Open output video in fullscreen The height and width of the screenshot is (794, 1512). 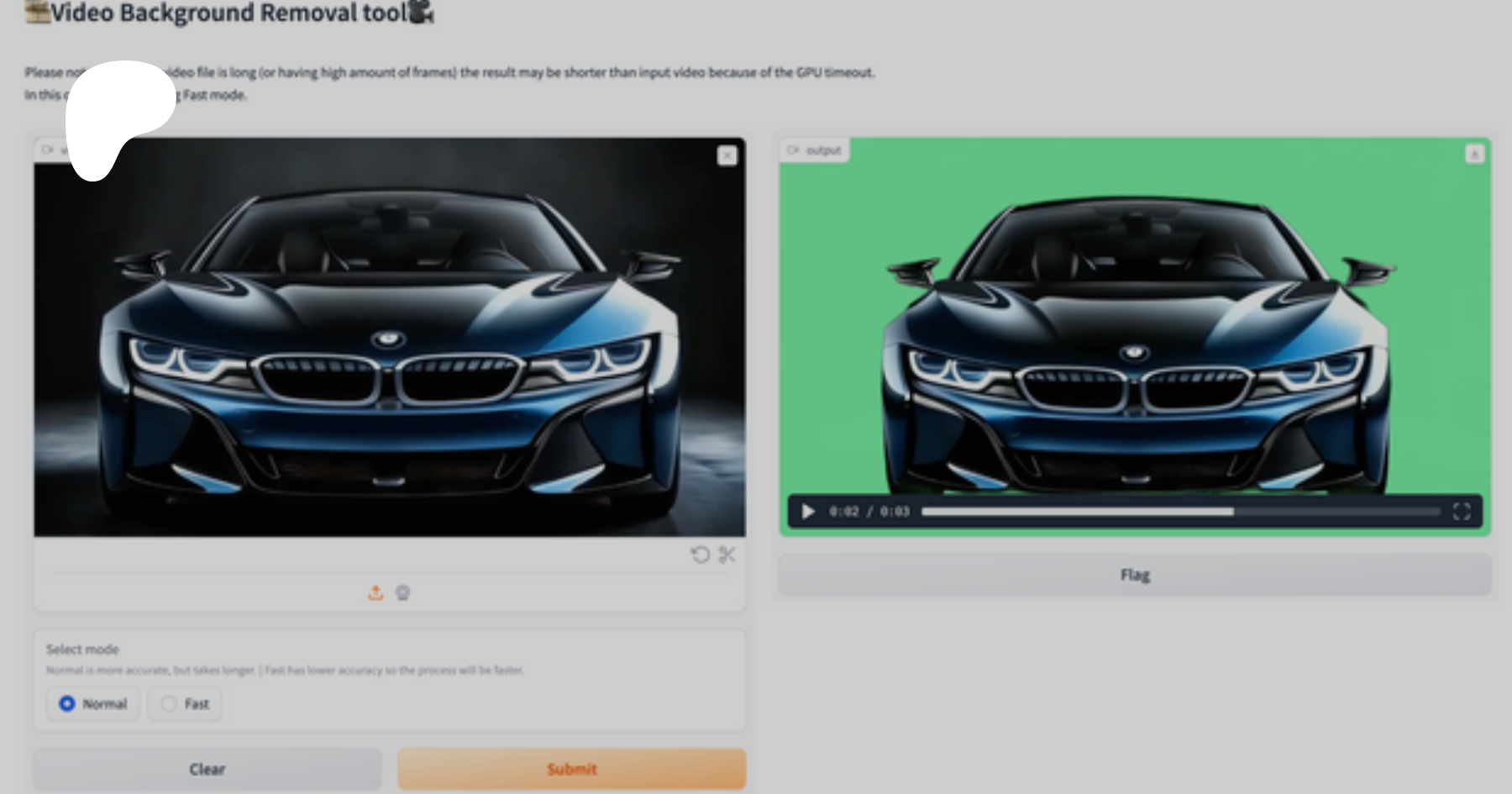click(1462, 512)
